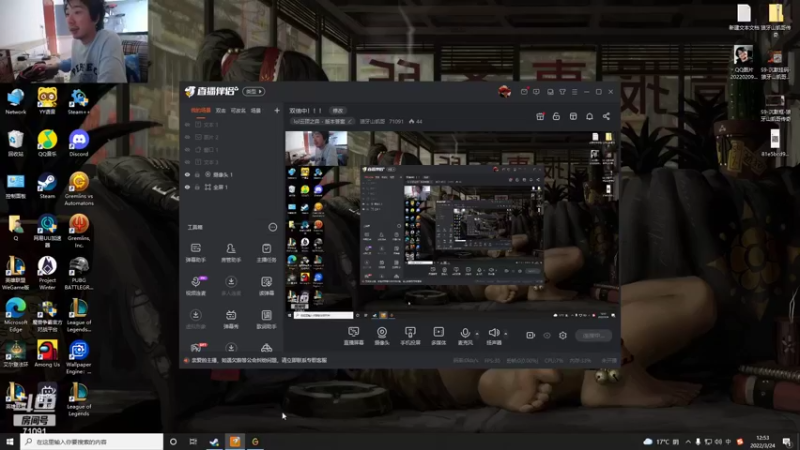The image size is (800, 450).
Task: Open the 视频连麦 video co-stream tool
Action: [x=195, y=286]
